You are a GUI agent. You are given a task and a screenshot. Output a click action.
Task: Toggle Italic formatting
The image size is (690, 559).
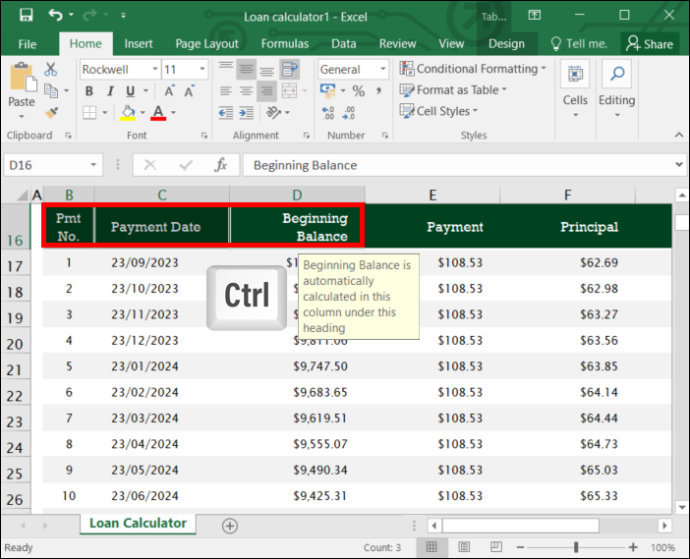click(x=110, y=91)
